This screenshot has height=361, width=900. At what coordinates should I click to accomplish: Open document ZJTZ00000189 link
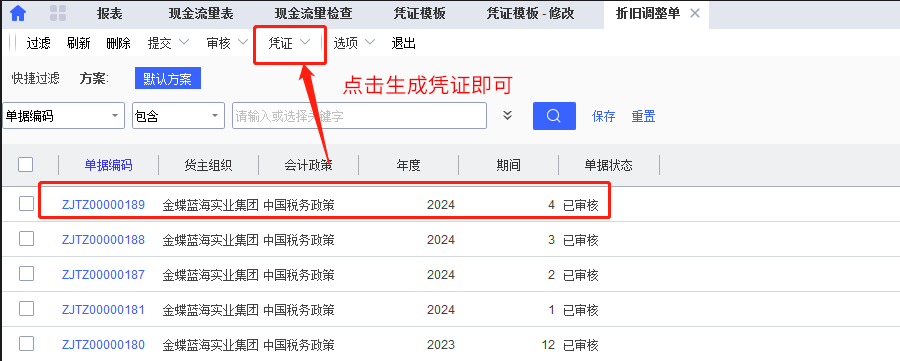point(103,204)
